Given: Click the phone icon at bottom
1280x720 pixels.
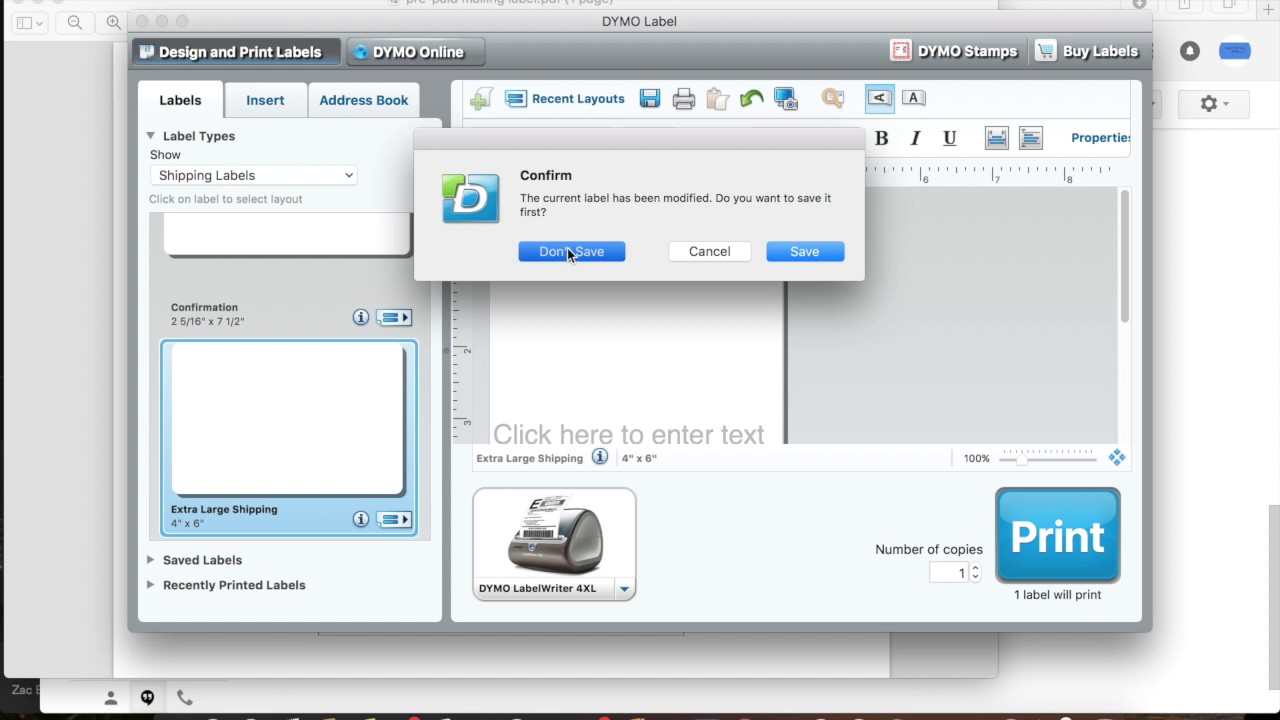Looking at the screenshot, I should pos(185,697).
